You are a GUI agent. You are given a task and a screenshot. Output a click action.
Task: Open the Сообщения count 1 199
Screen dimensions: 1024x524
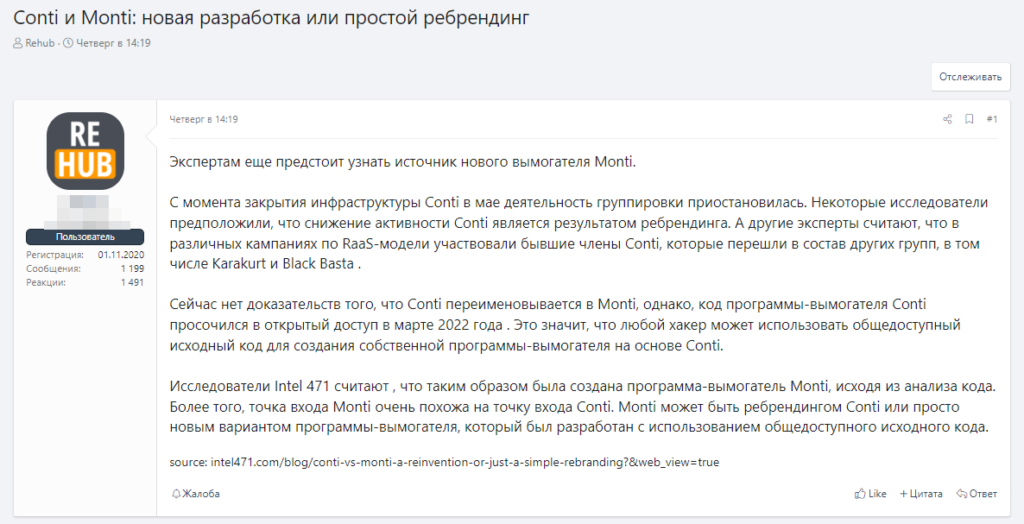132,269
